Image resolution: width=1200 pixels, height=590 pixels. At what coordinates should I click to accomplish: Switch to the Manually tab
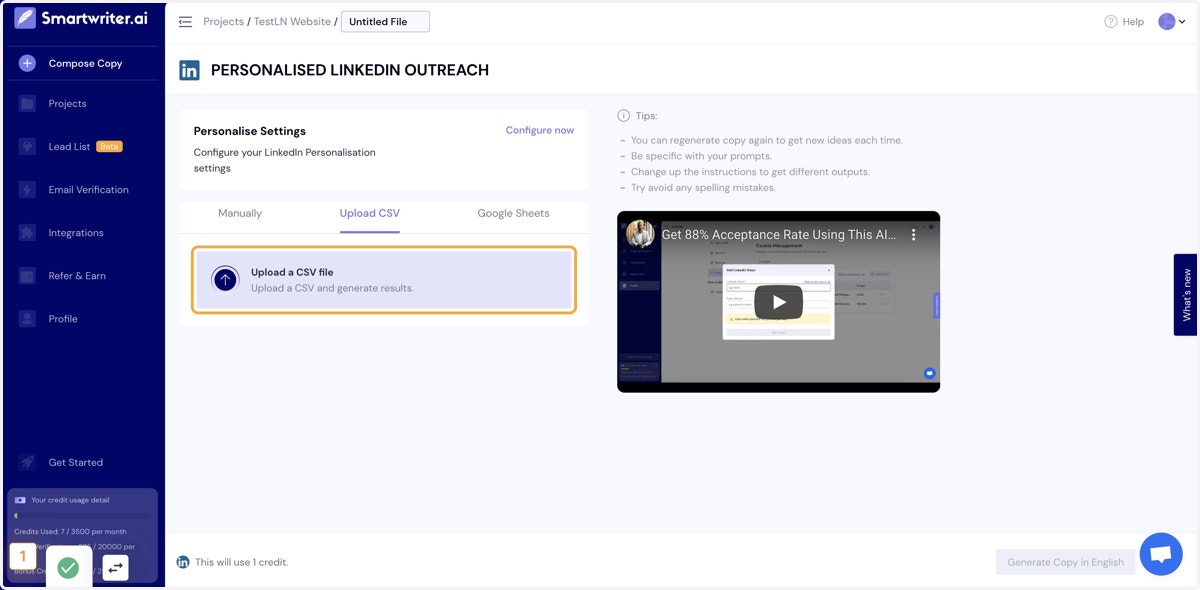(240, 213)
